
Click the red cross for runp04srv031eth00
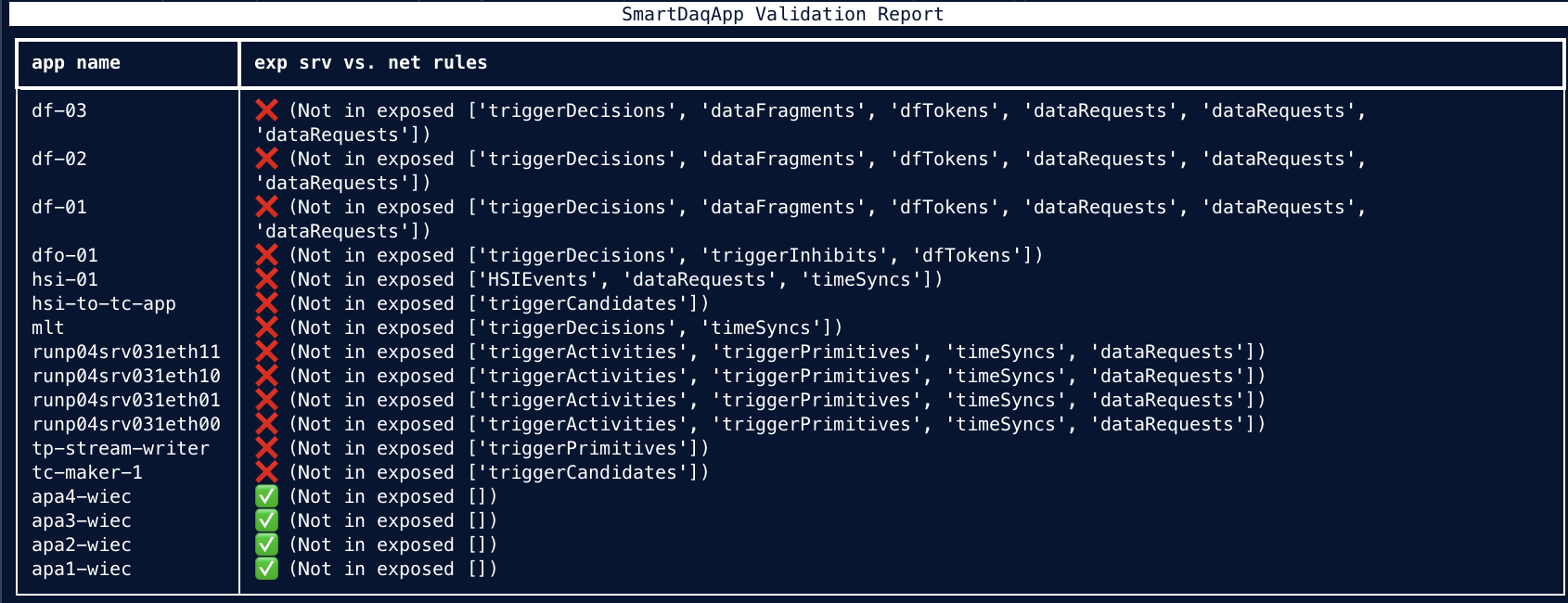pos(266,424)
